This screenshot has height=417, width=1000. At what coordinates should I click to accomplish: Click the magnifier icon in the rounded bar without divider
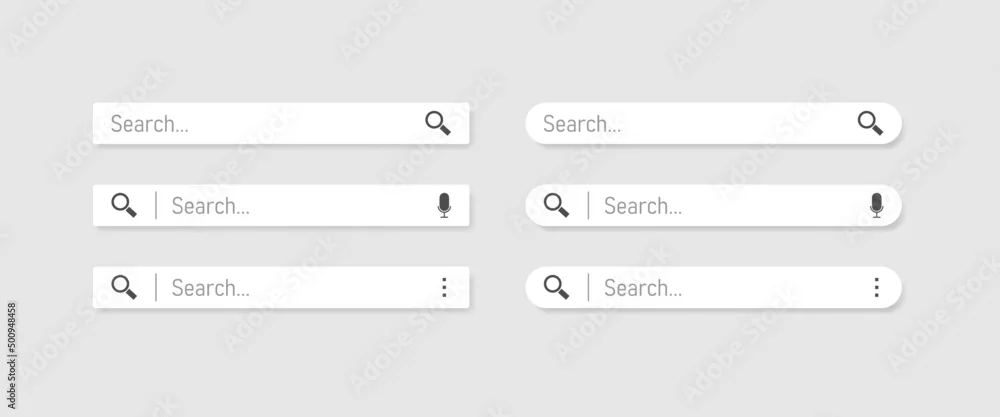[x=870, y=123]
